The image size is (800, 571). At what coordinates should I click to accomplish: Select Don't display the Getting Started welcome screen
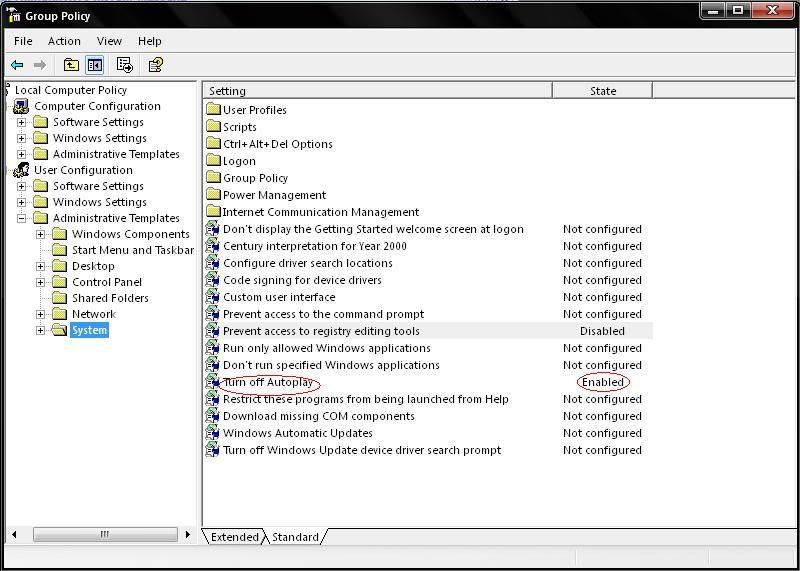click(373, 229)
